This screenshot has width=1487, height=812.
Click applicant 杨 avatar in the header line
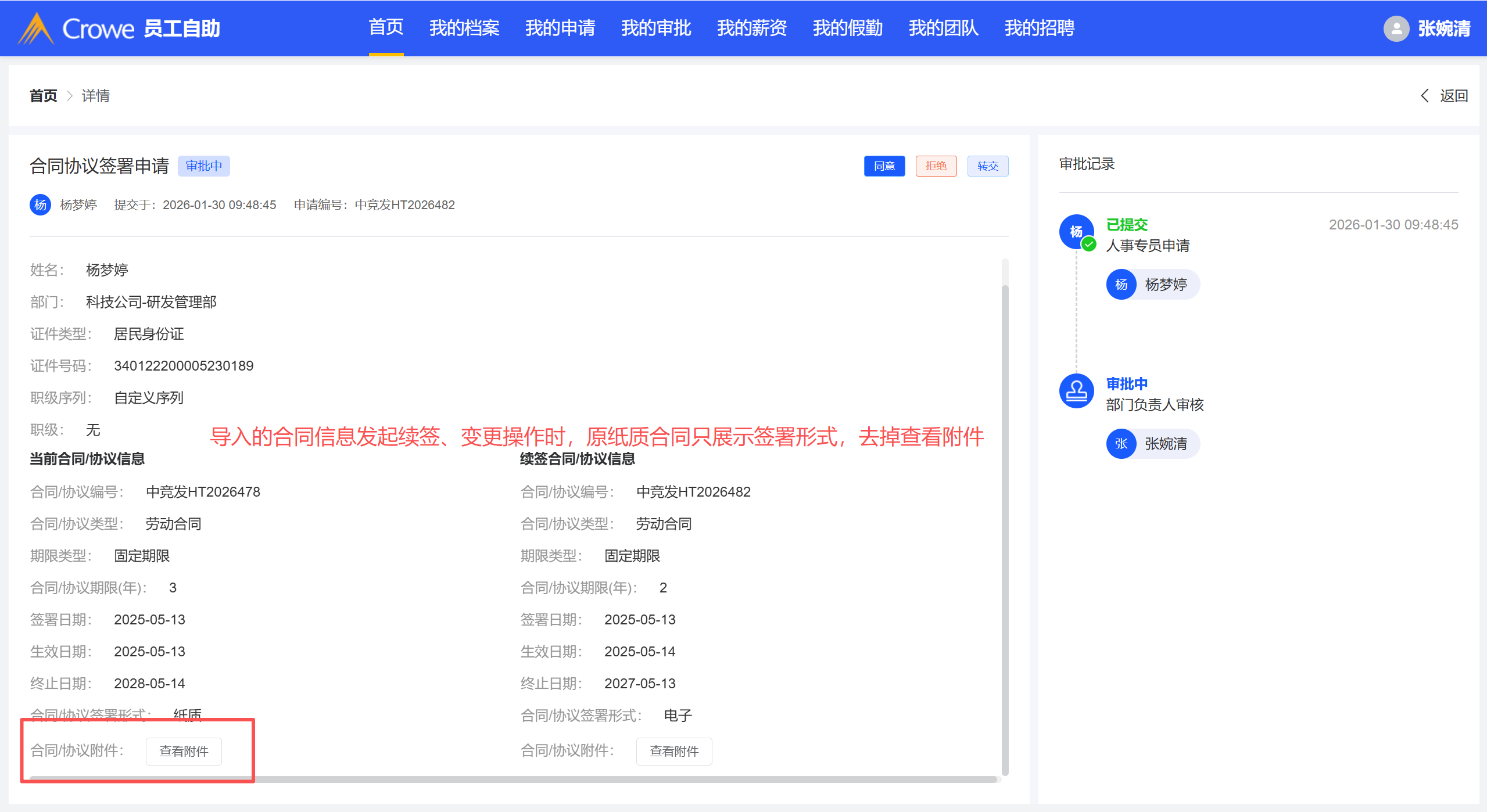pos(40,205)
